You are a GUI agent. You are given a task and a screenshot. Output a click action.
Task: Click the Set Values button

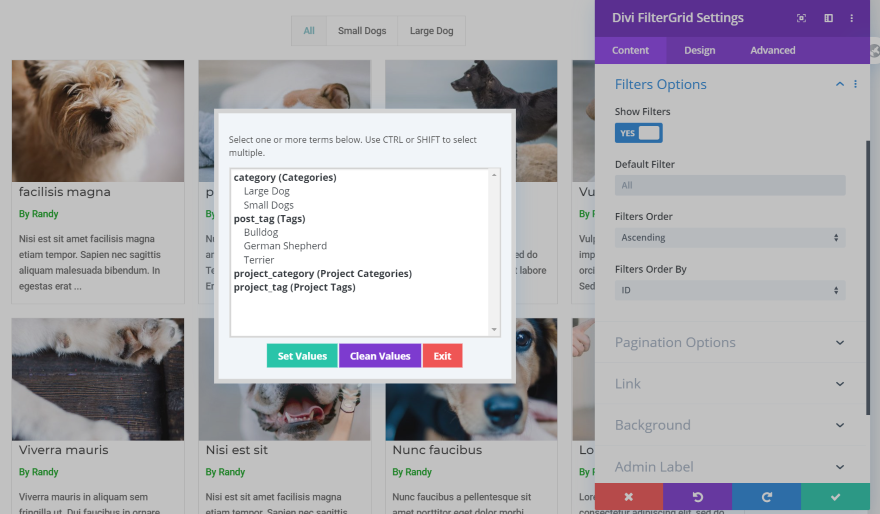pos(302,356)
